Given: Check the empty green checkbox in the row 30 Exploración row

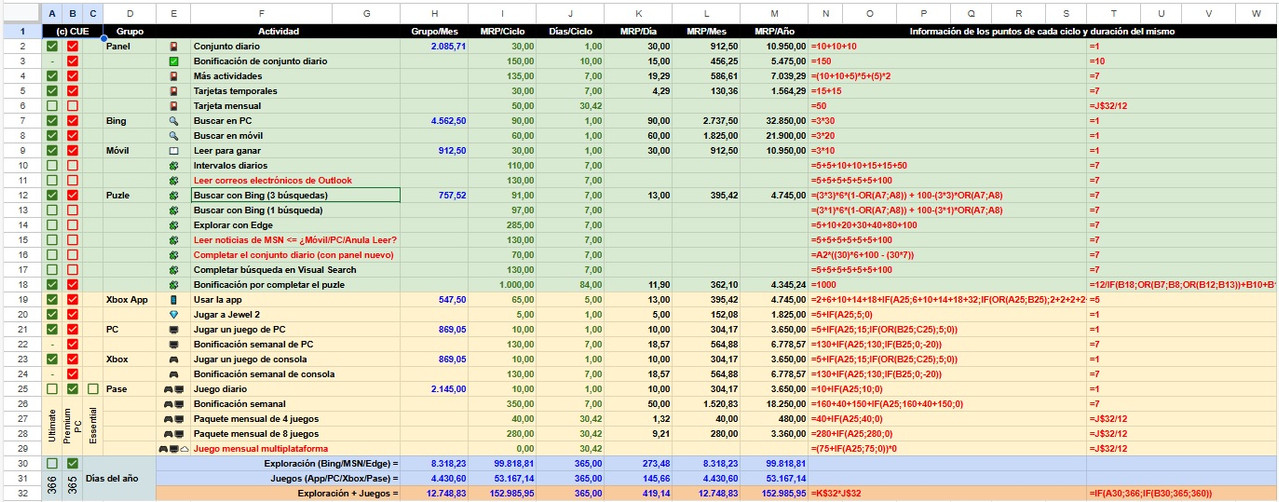Looking at the screenshot, I should click(52, 464).
